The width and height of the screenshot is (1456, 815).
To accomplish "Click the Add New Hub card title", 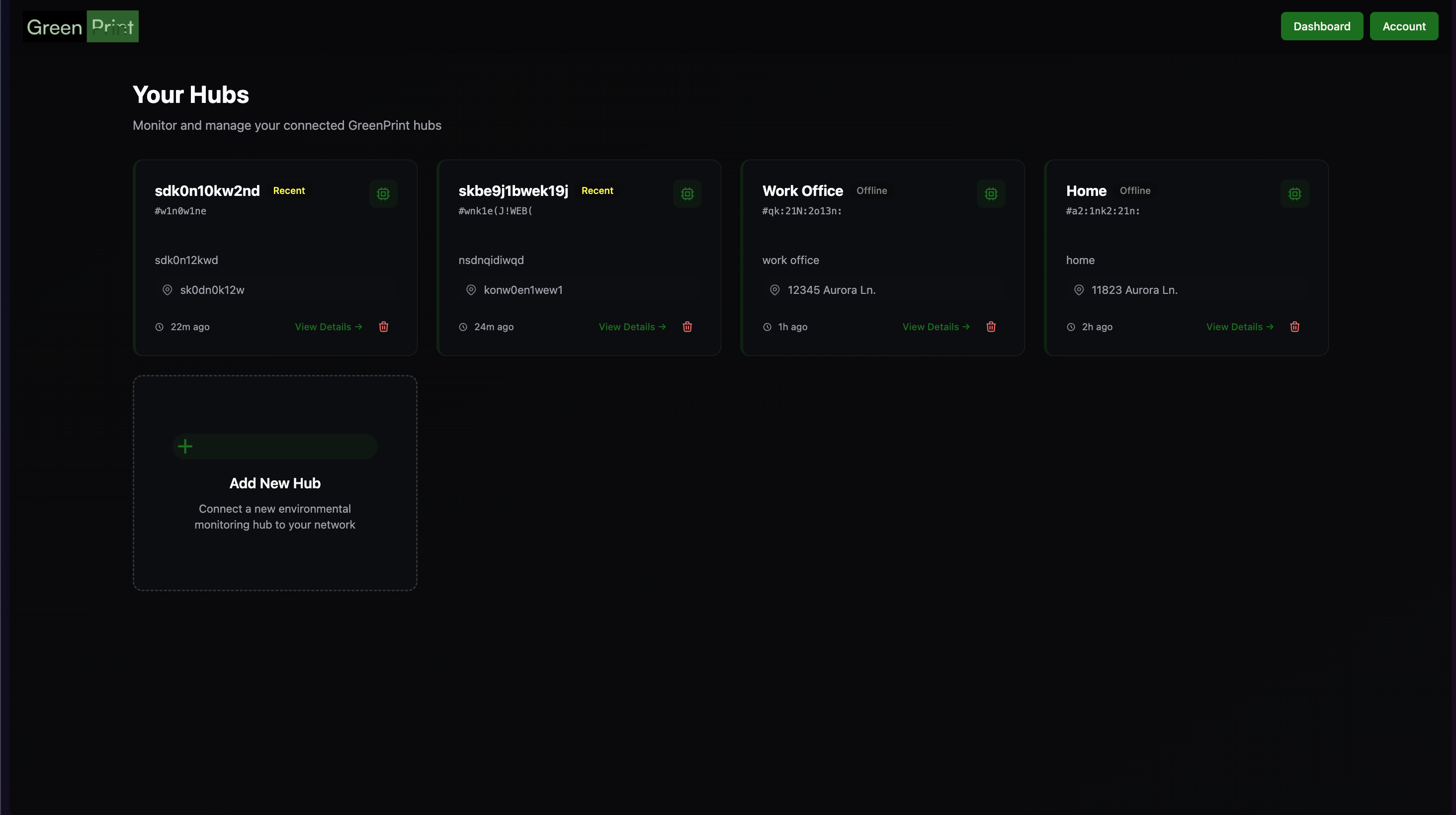I will (x=275, y=483).
